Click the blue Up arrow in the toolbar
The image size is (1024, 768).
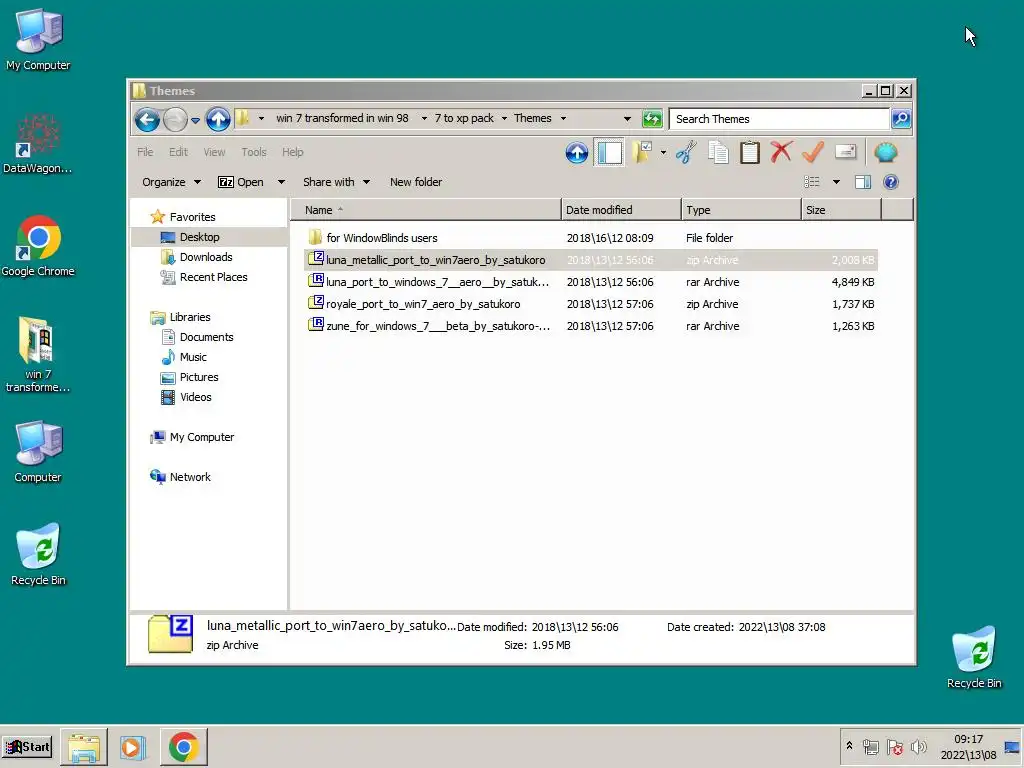coord(577,153)
